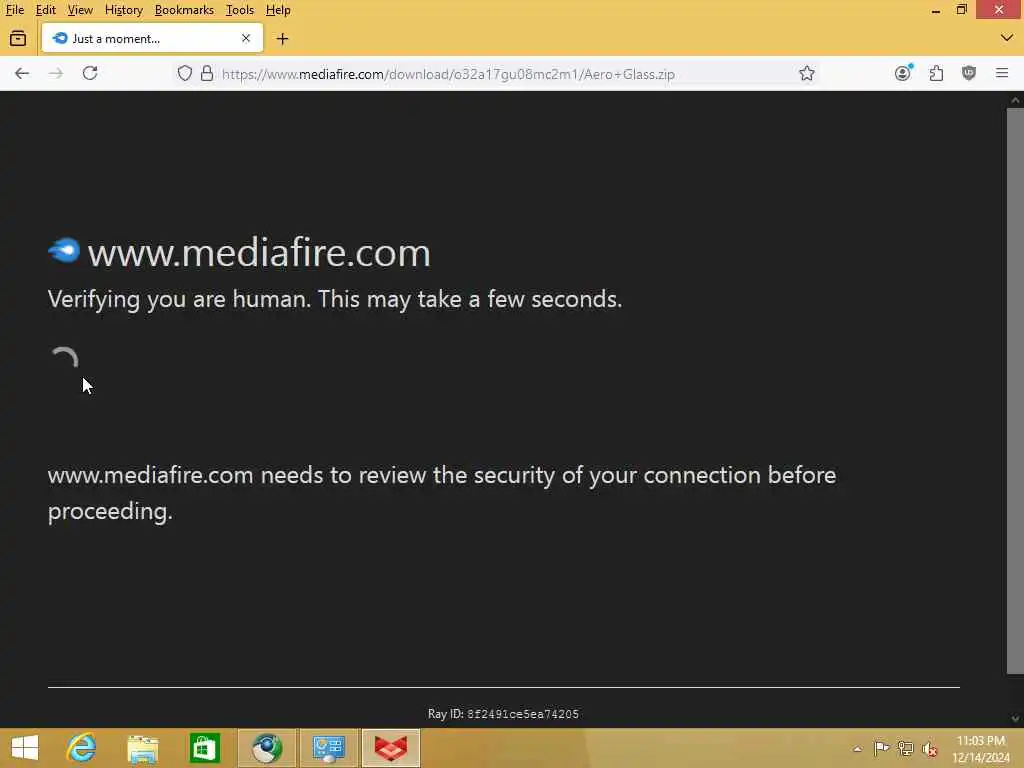
Task: Launch Internet Explorer from the taskbar
Action: click(81, 748)
